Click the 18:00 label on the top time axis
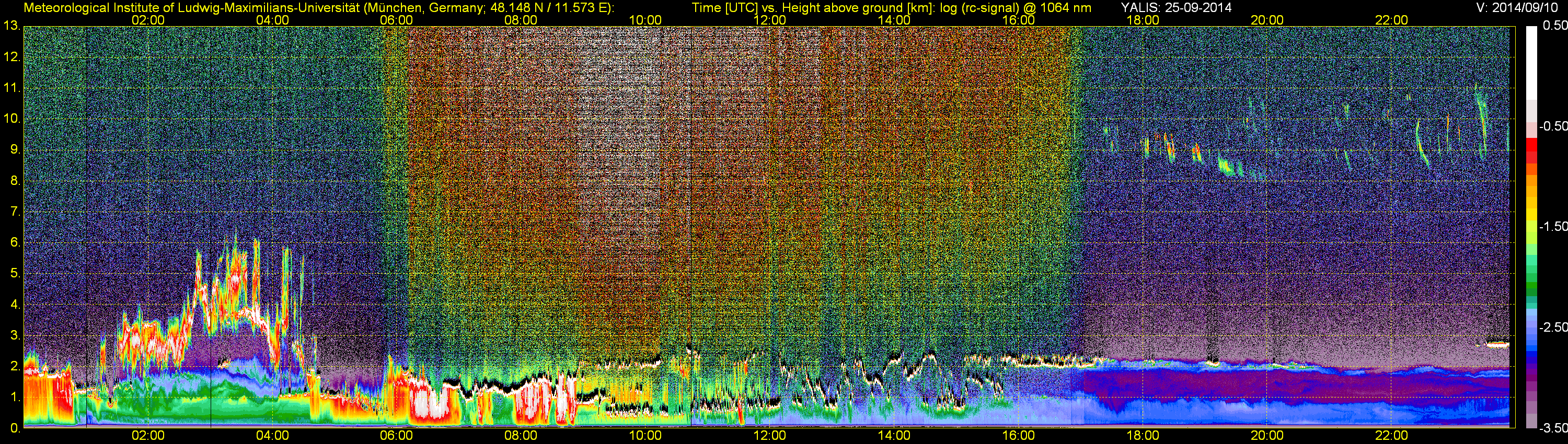1568x444 pixels. pyautogui.click(x=1143, y=20)
